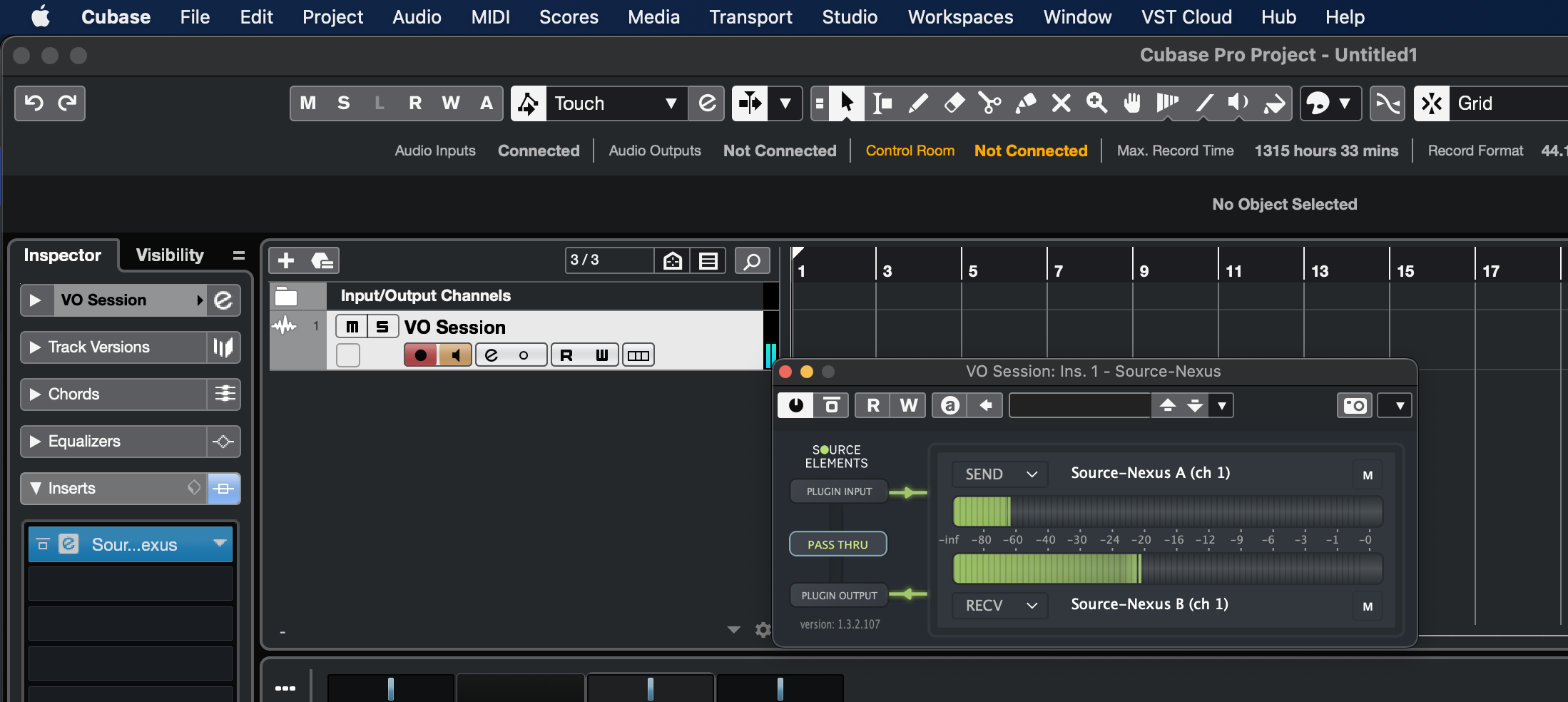Select the Scissors split tool
The image size is (1568, 702).
pos(989,103)
